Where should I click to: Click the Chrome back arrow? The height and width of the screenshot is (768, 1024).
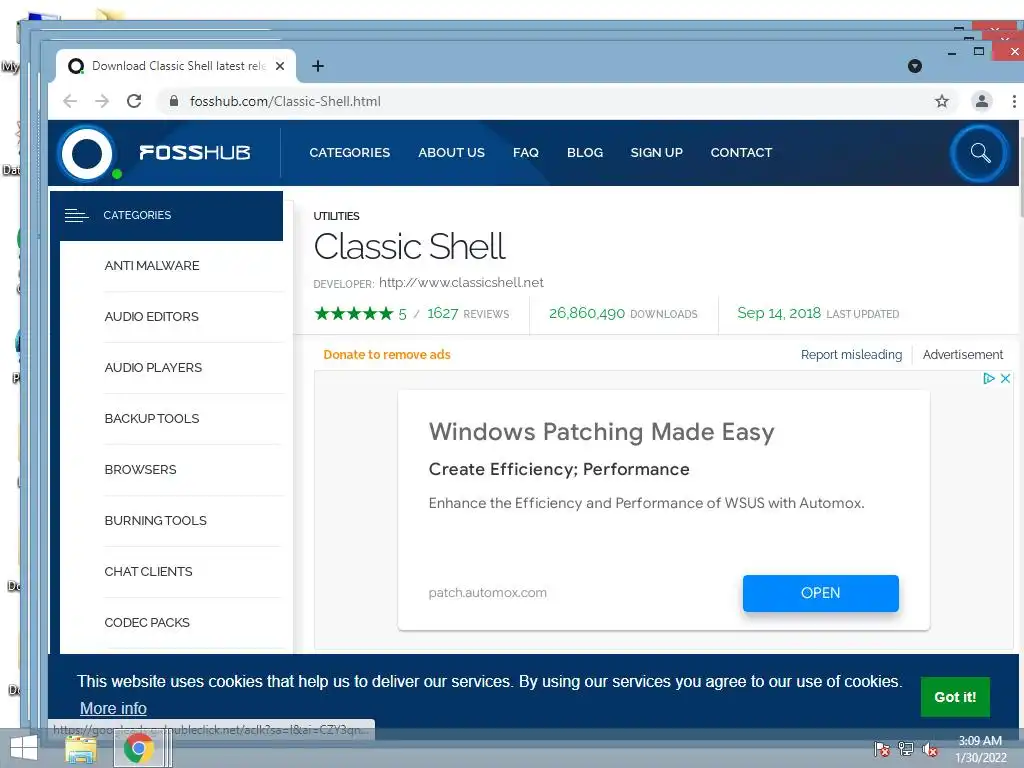coord(70,101)
